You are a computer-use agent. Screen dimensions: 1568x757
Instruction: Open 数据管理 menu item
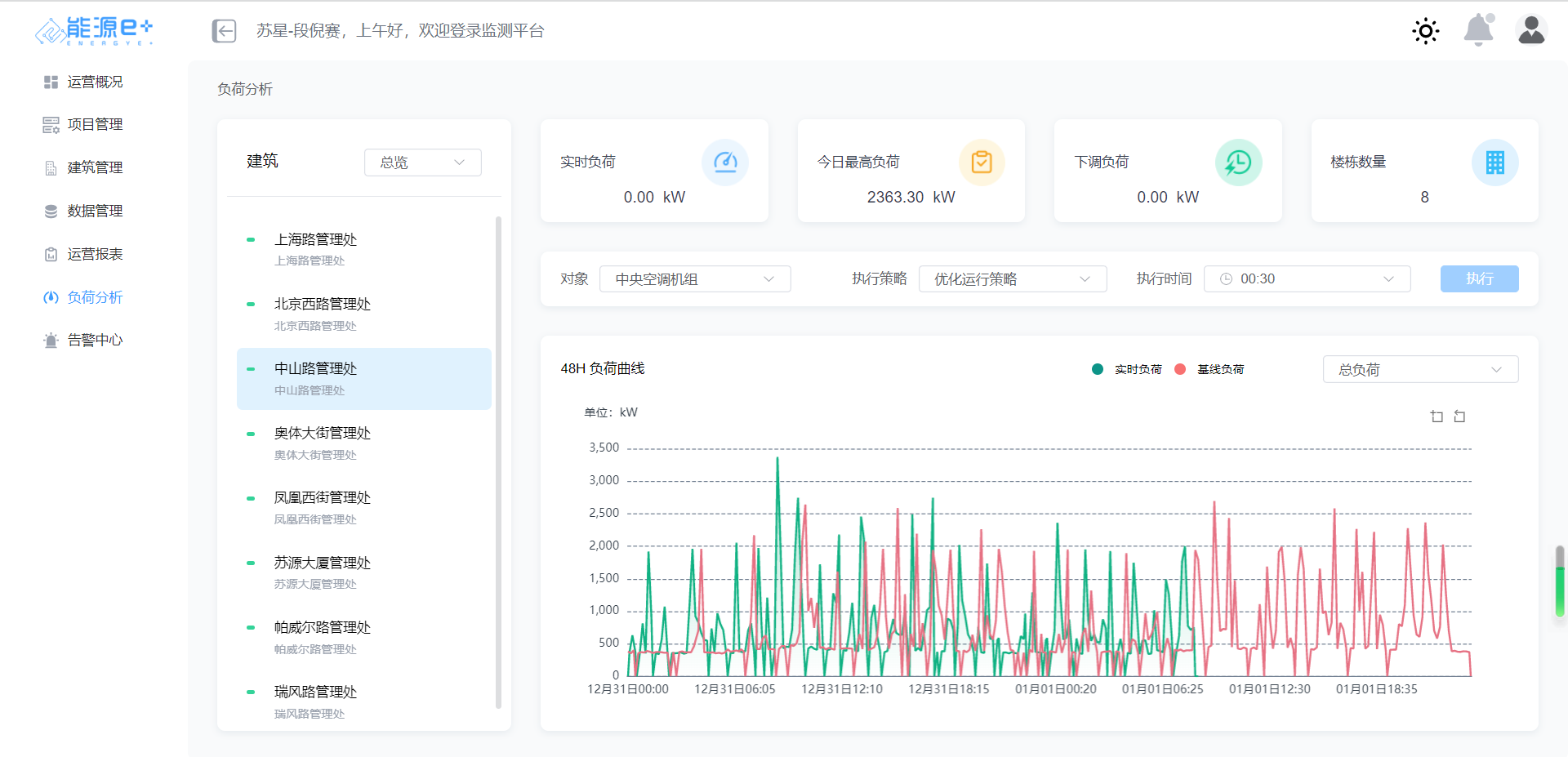pos(95,212)
